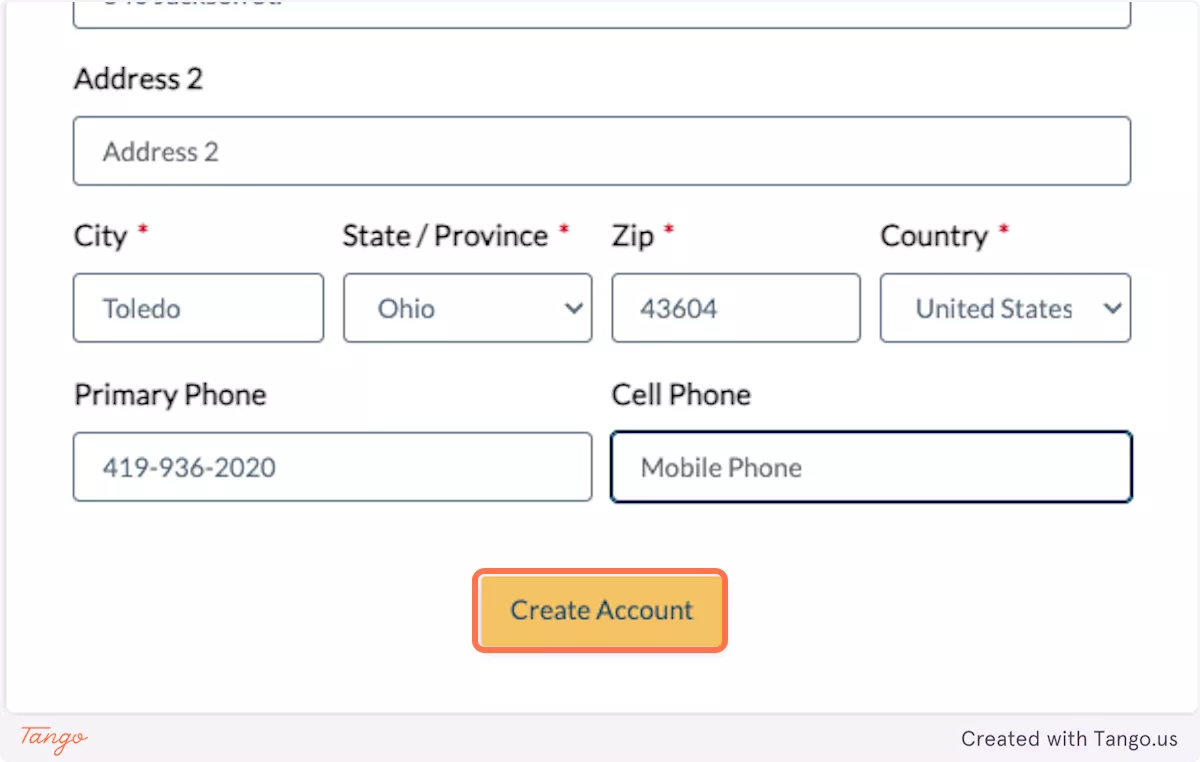Open the Created with Tango.us link

tap(1069, 739)
